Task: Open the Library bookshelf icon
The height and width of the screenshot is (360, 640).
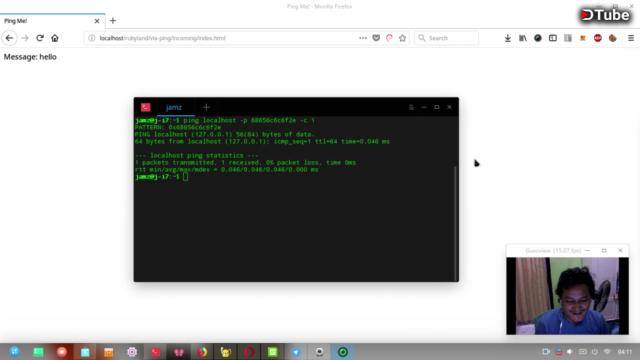Action: 523,38
